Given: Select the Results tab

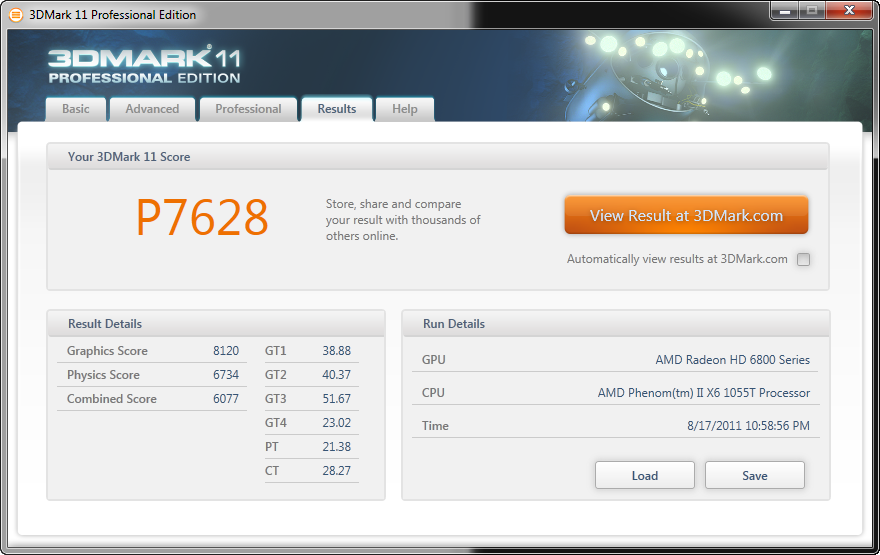Looking at the screenshot, I should (337, 109).
